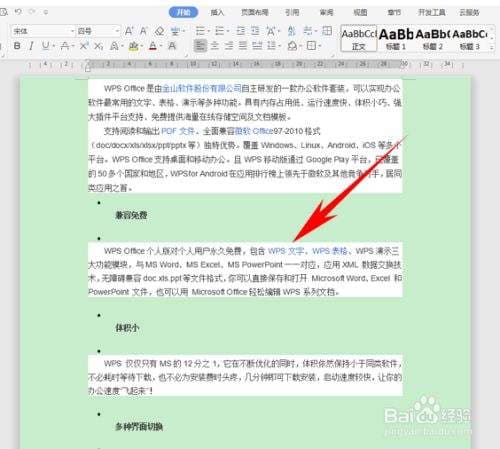The height and width of the screenshot is (449, 500).
Task: Toggle italic formatting
Action: pyautogui.click(x=31, y=46)
